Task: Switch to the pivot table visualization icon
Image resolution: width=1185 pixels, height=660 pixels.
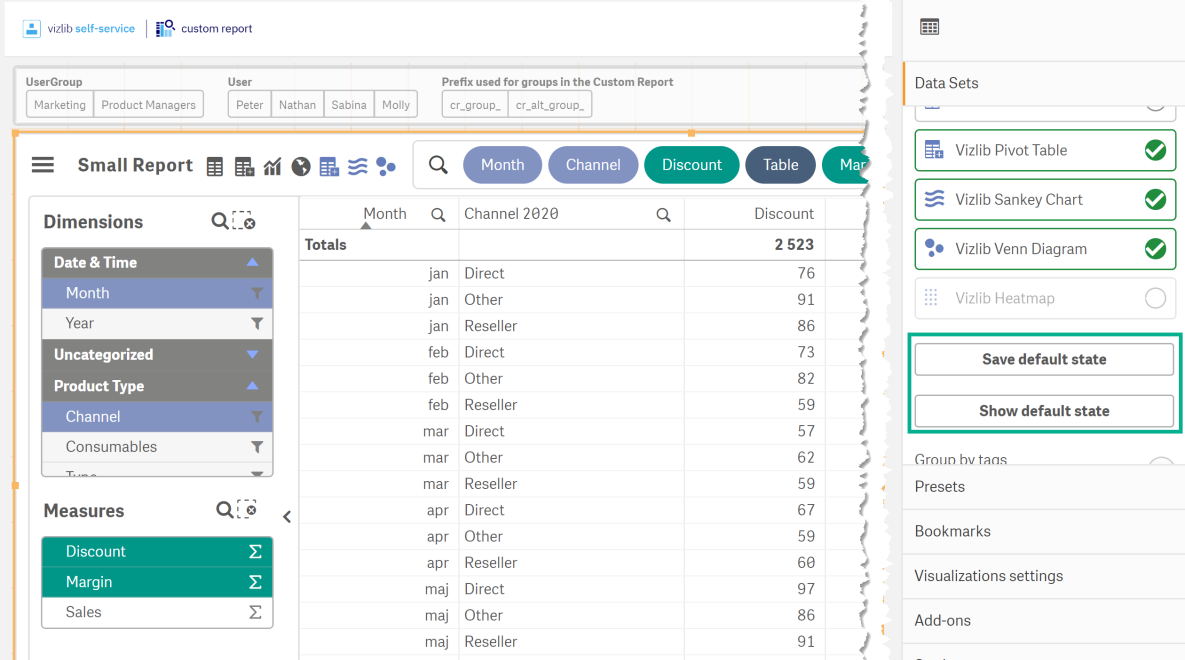Action: pos(244,166)
